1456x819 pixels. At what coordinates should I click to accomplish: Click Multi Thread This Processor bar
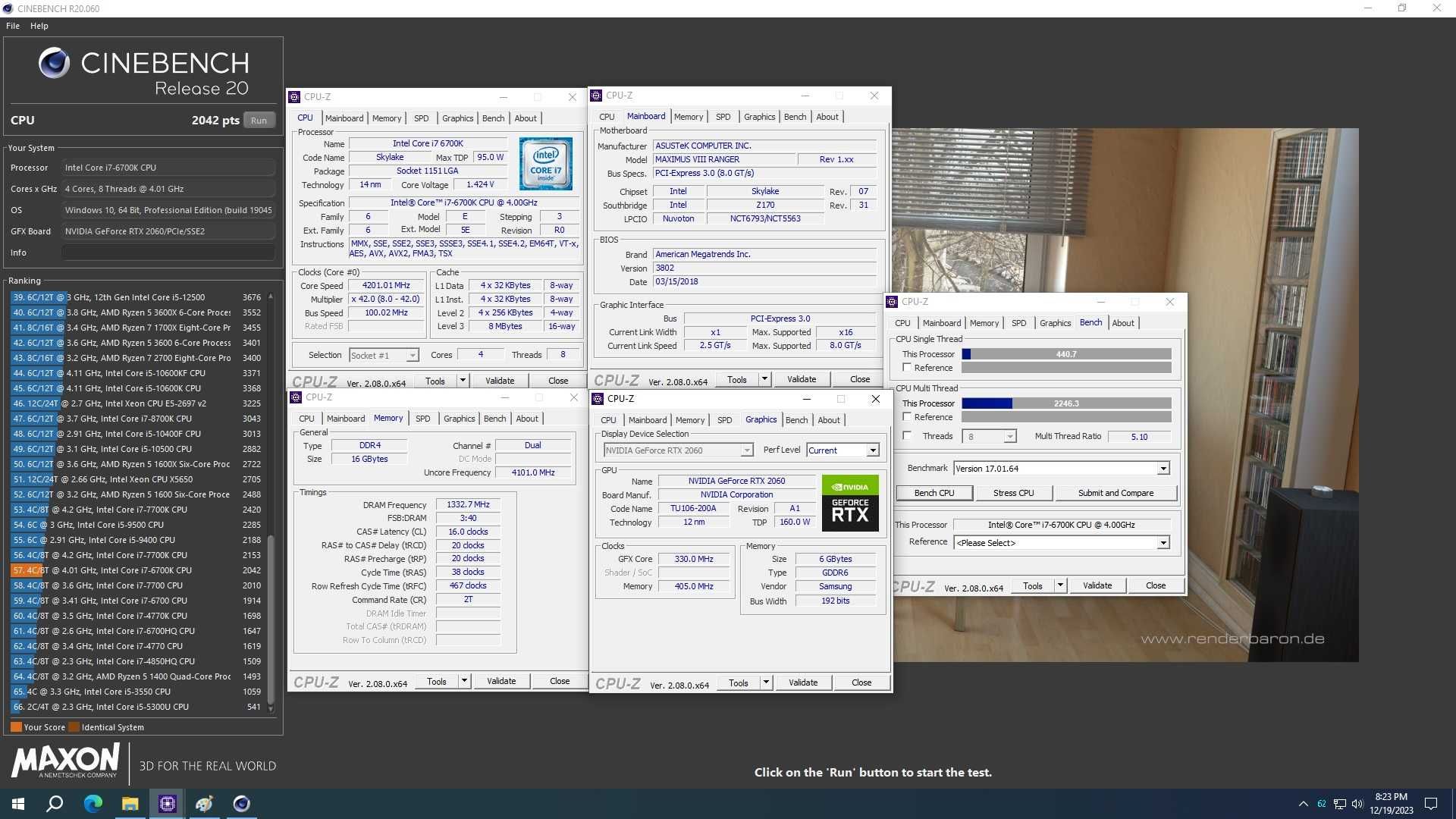tap(1066, 403)
